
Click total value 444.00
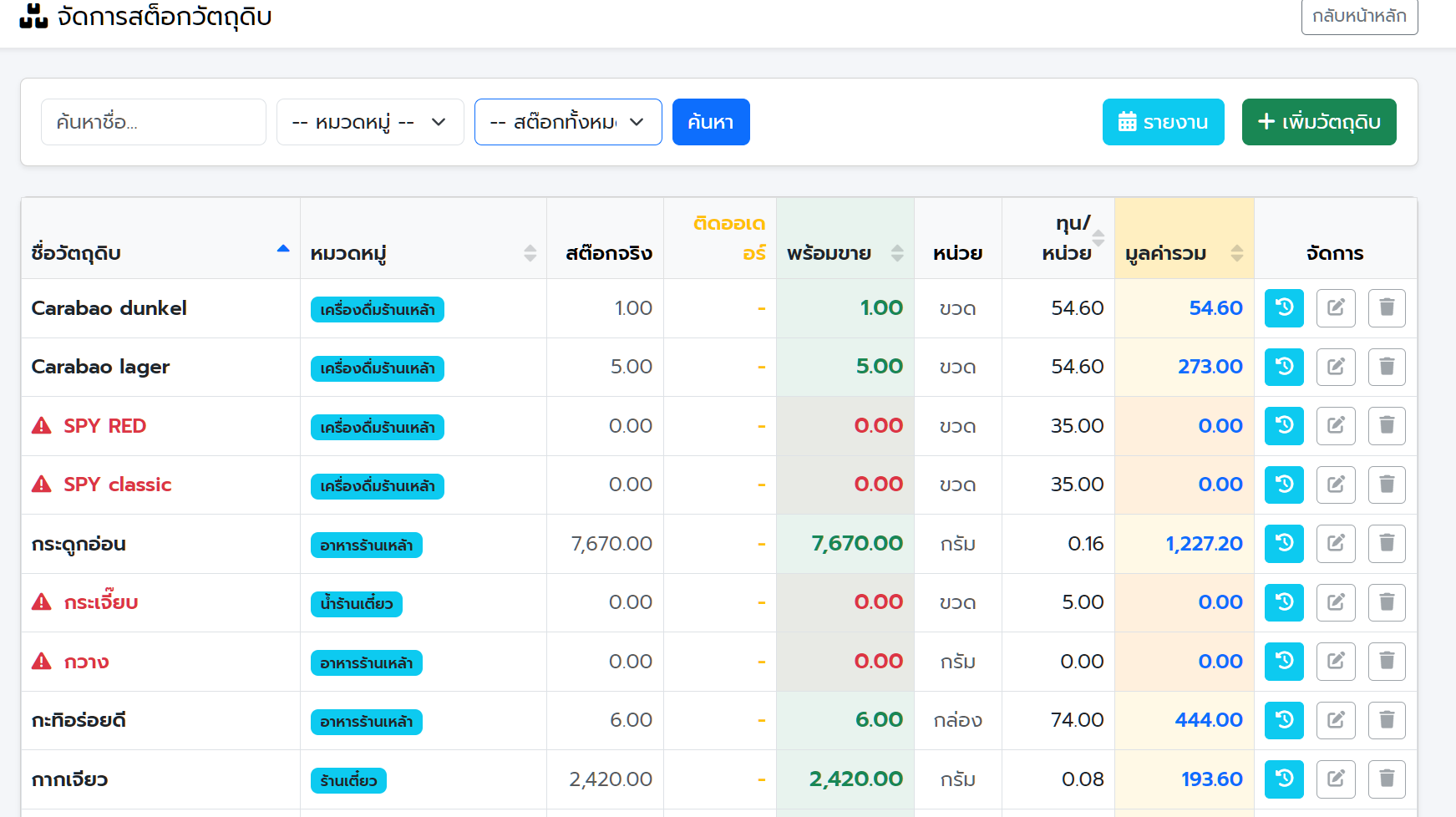click(x=1209, y=720)
